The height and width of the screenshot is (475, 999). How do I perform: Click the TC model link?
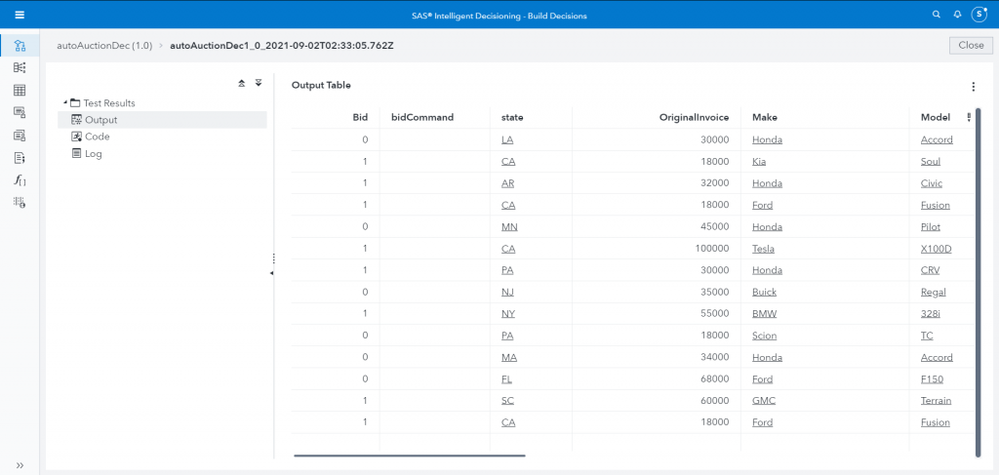coord(927,336)
